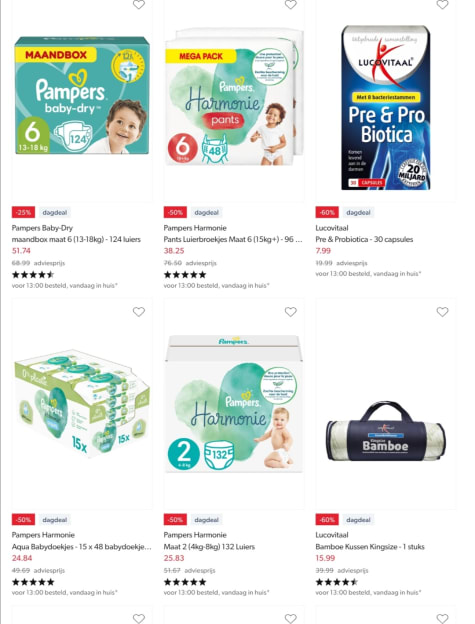Click the heart on Bamboe Kussen product

pos(442,312)
